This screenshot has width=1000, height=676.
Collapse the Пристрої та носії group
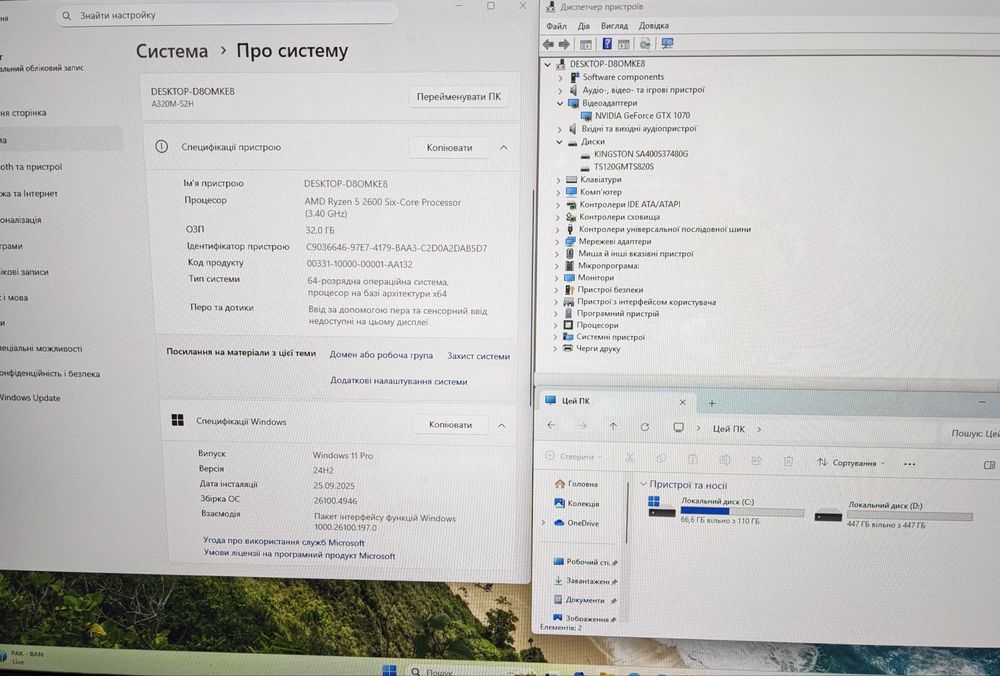click(643, 484)
